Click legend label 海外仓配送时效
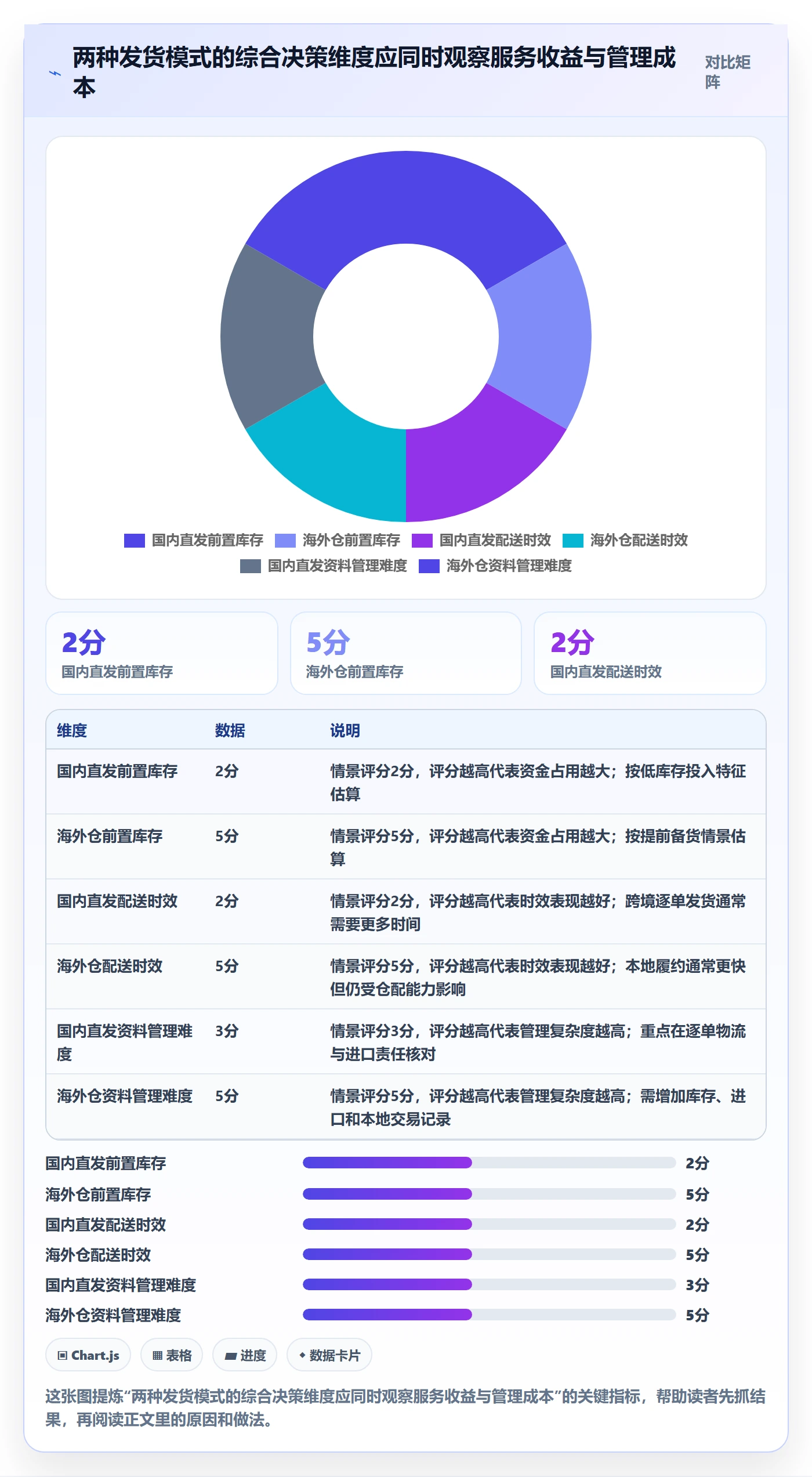The image size is (812, 1477). 639,540
